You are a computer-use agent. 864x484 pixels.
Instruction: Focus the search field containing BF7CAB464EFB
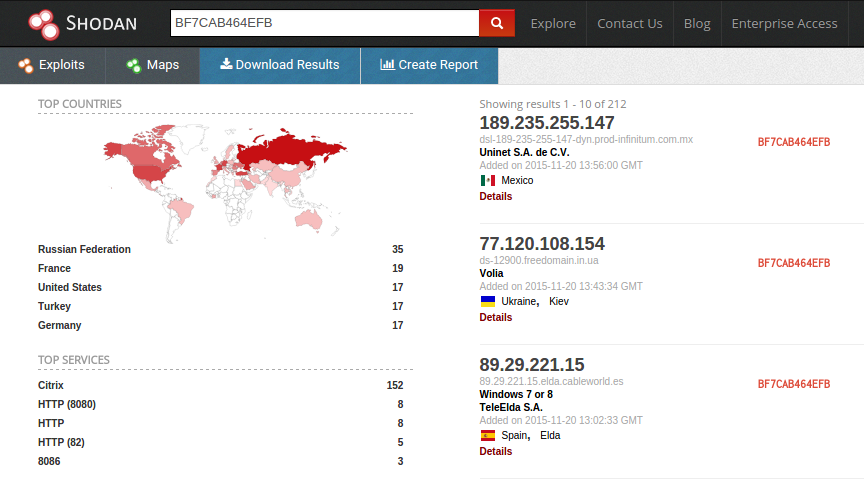coord(325,23)
